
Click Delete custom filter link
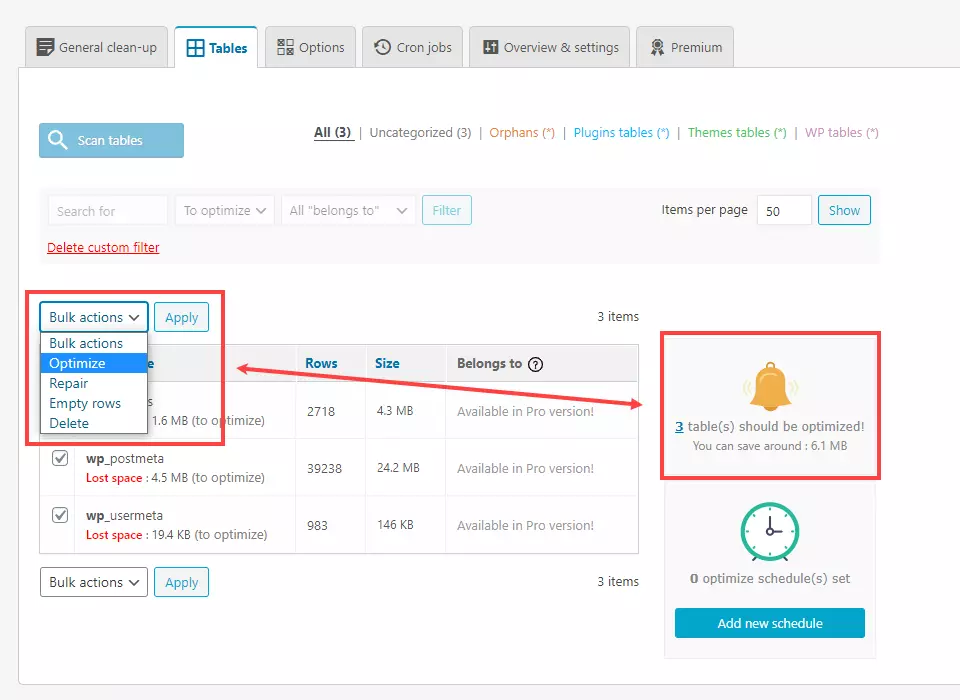(x=103, y=247)
